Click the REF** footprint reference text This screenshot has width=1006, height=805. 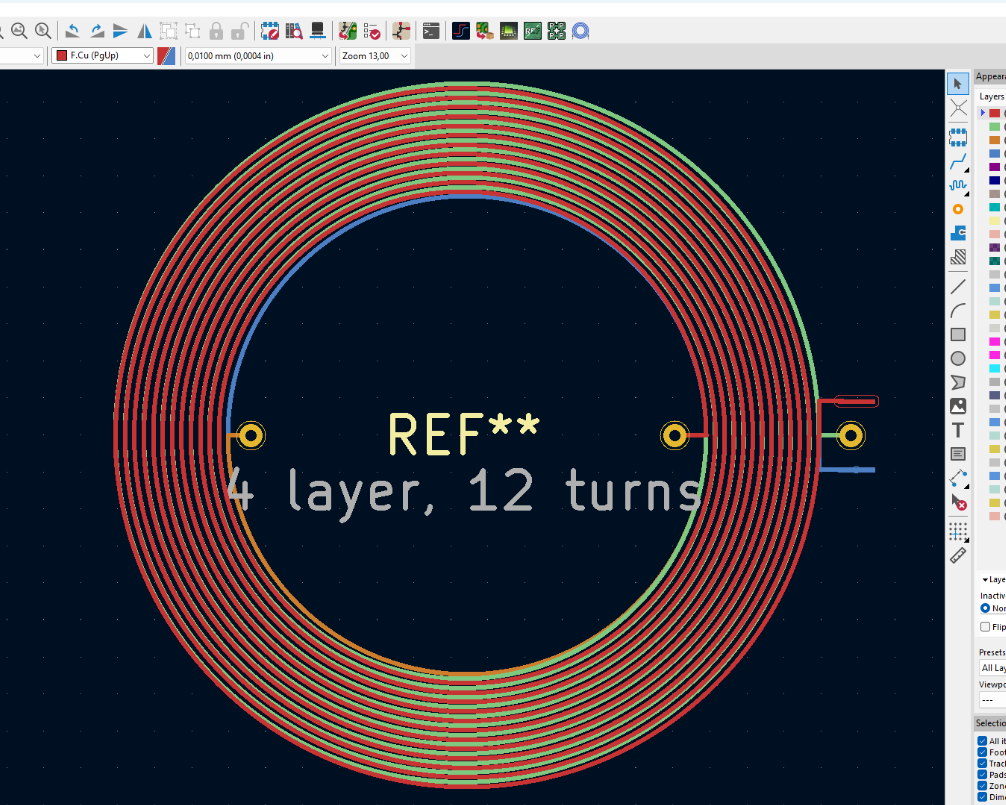464,433
